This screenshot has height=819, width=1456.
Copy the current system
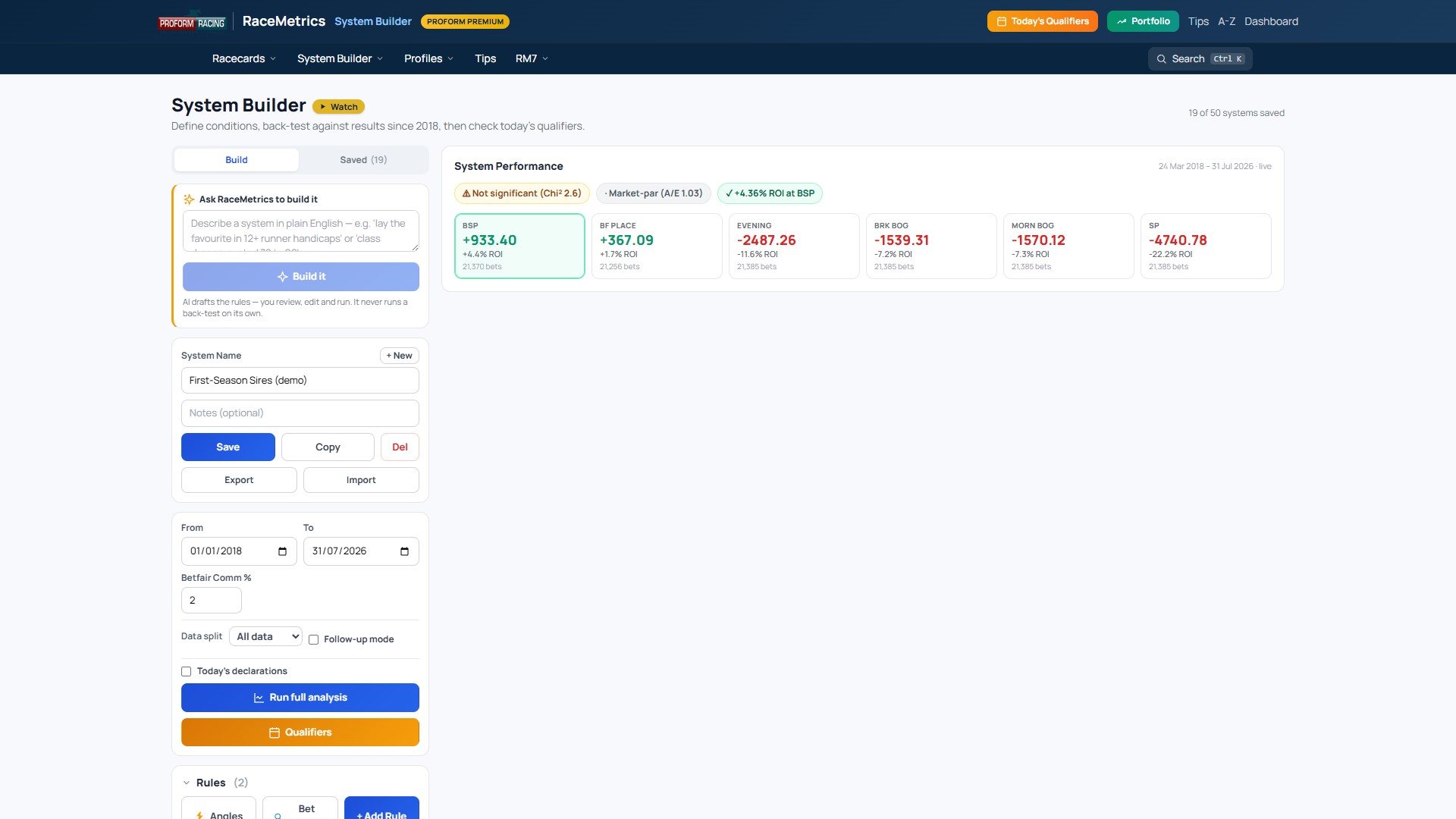point(328,447)
